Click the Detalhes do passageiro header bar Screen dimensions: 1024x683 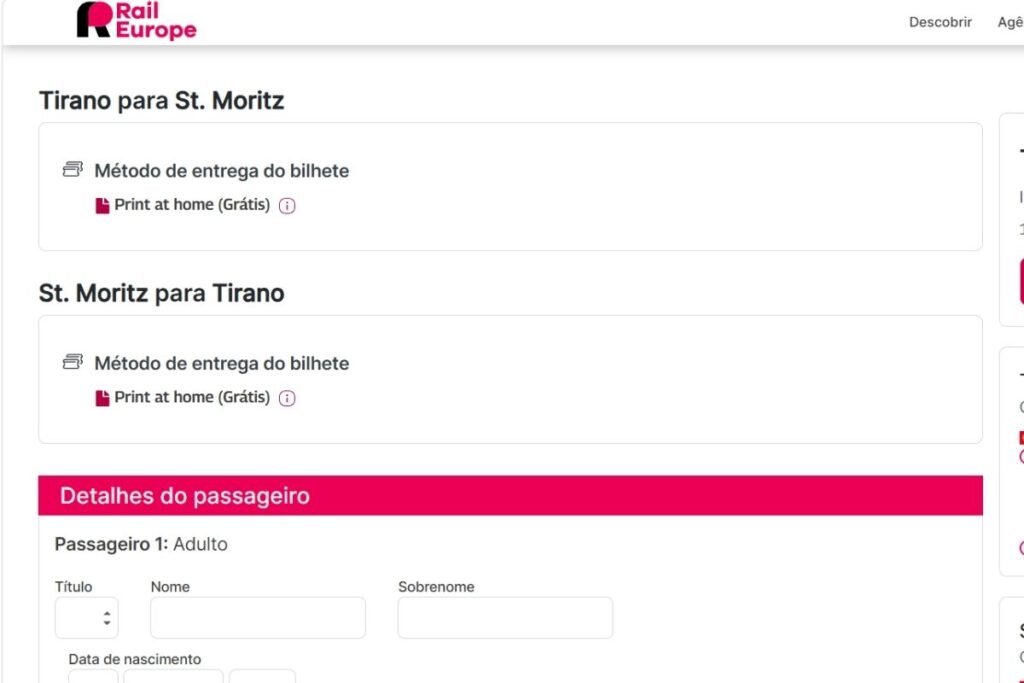[x=510, y=496]
